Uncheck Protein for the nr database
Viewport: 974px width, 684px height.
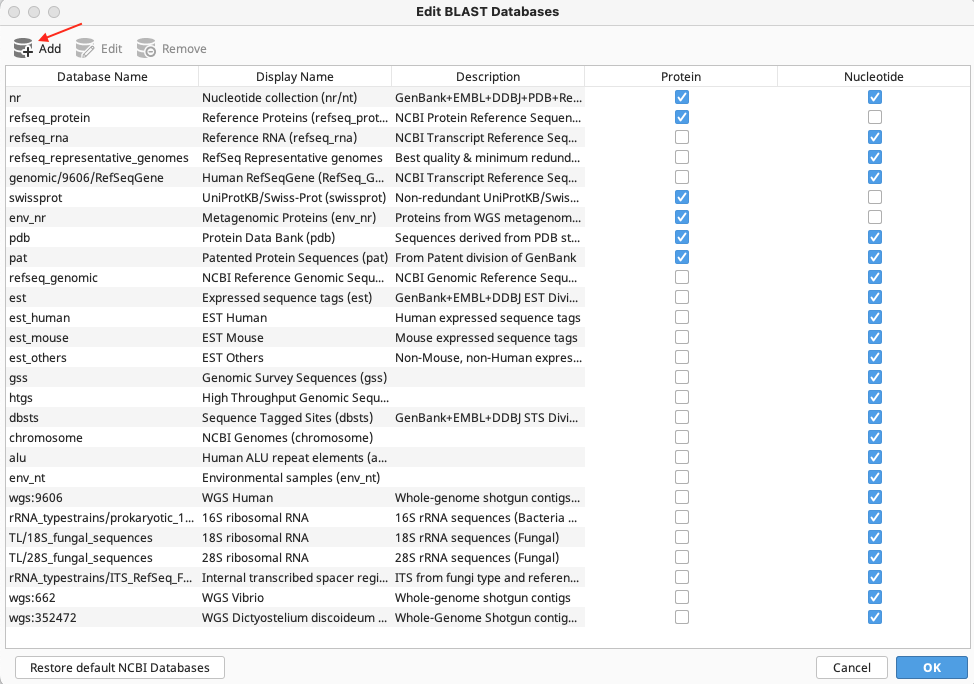click(x=681, y=97)
